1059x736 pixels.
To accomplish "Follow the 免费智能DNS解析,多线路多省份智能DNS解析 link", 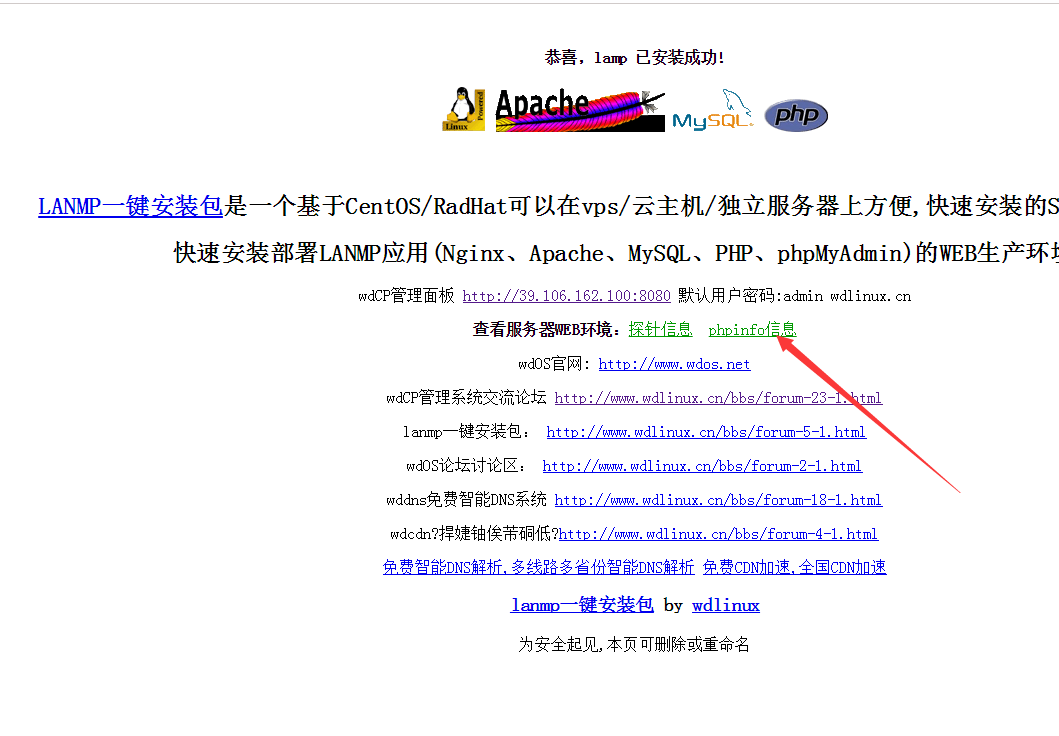I will pyautogui.click(x=538, y=567).
